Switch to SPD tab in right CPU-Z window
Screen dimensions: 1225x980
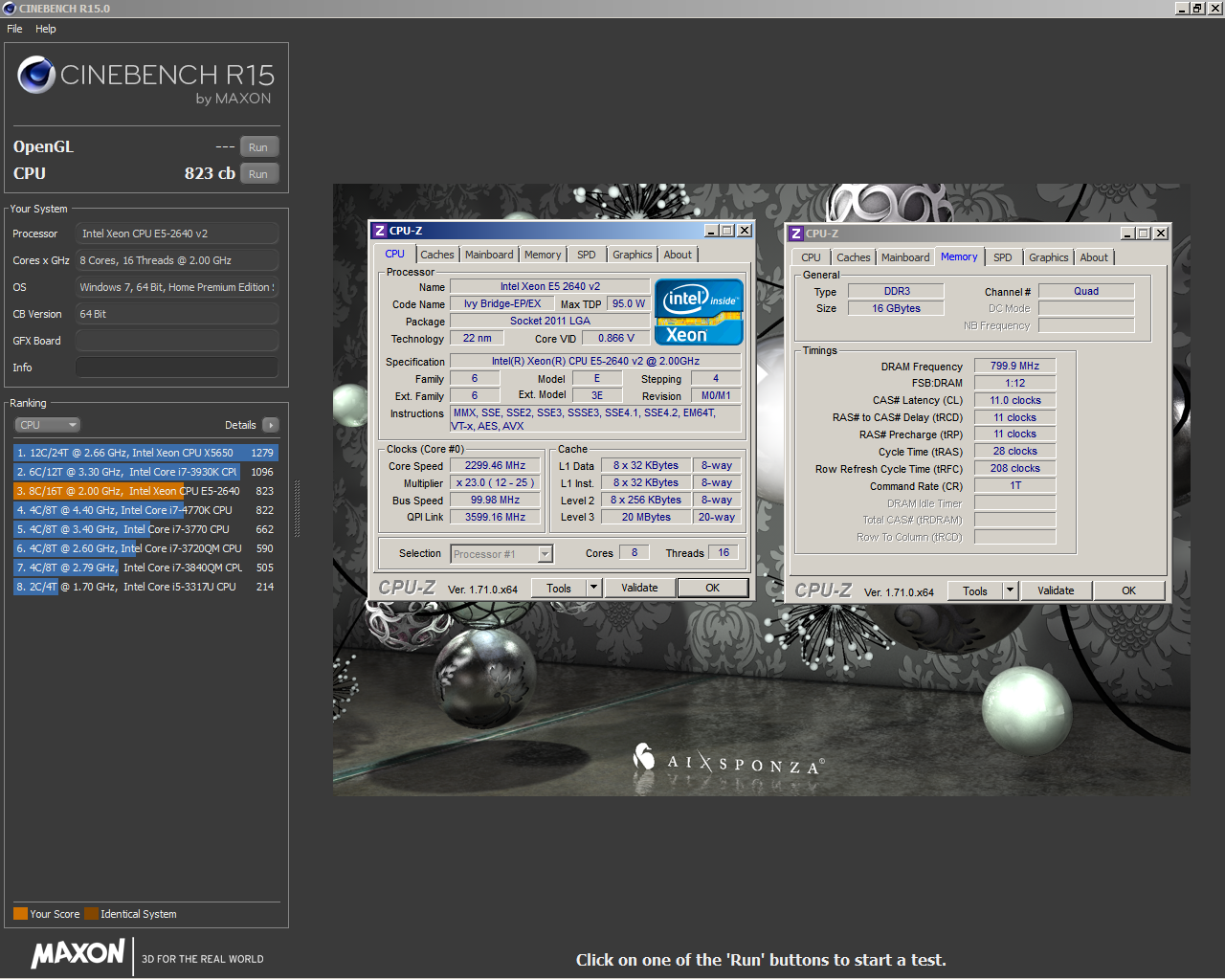pos(1003,257)
